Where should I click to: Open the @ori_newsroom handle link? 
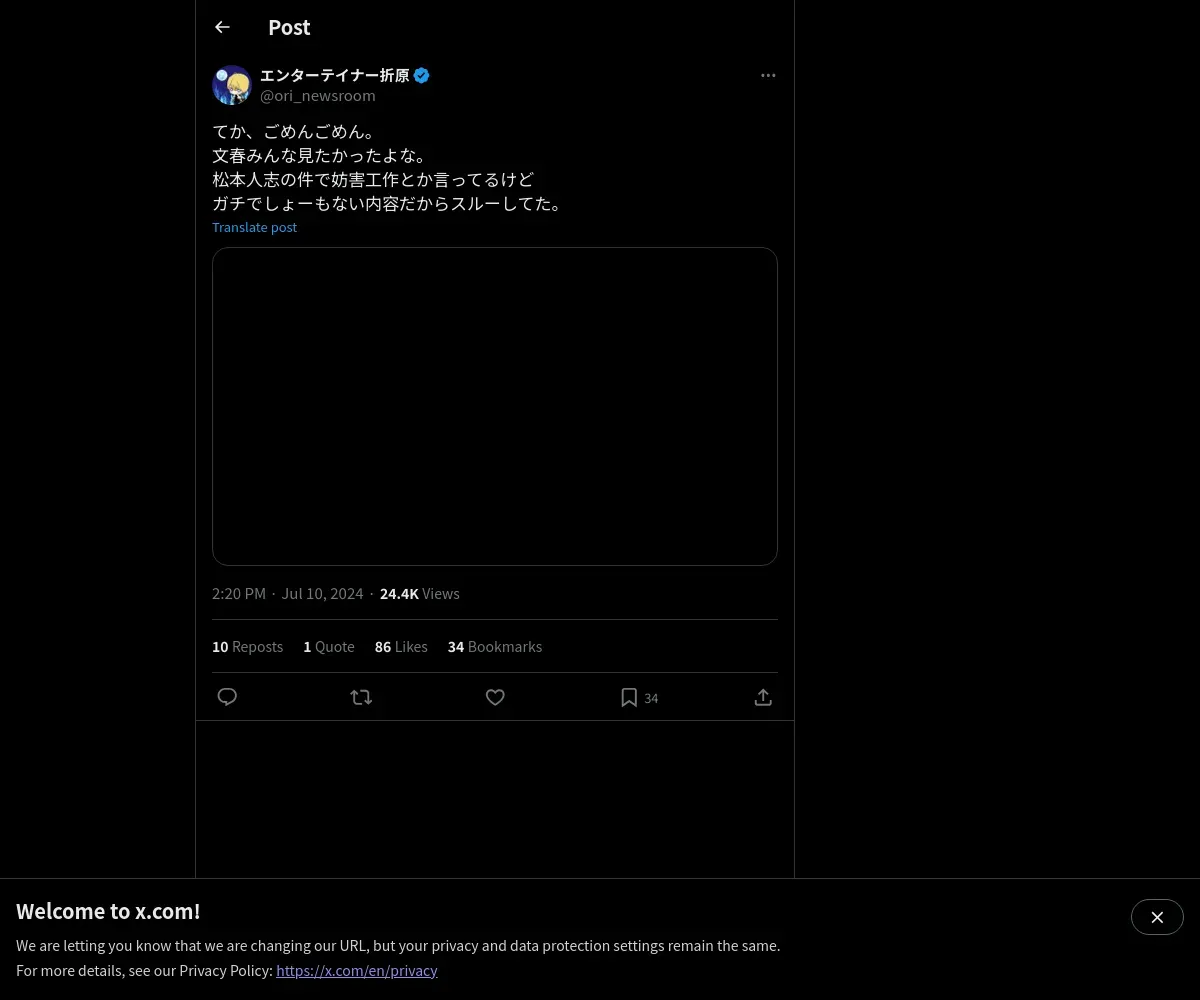pos(318,96)
